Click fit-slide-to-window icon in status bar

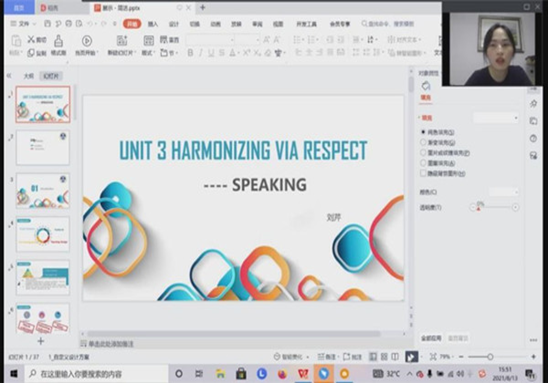433,356
